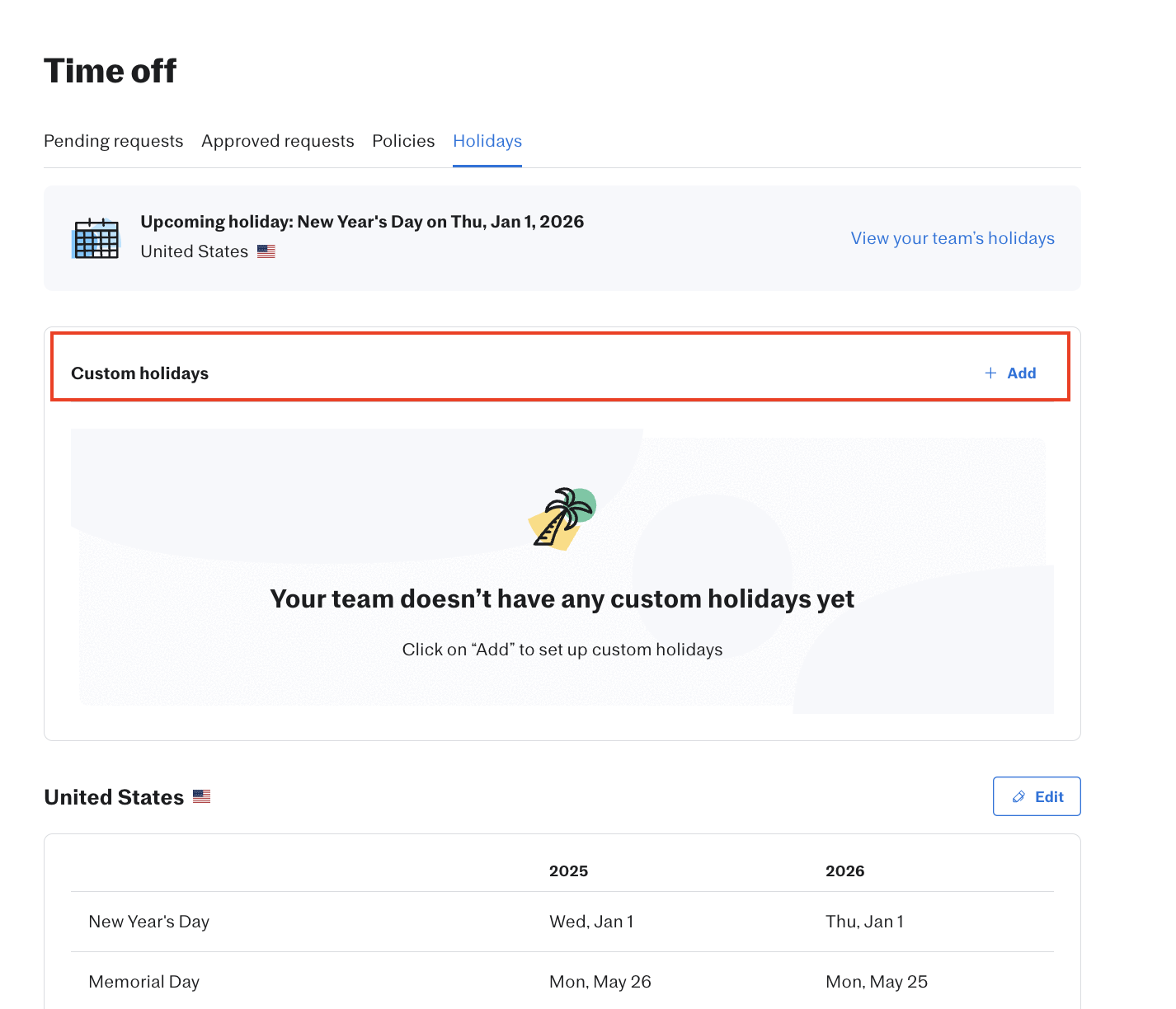Click the Wed, Jan 1 date cell
This screenshot has height=1009, width=1176.
591,922
